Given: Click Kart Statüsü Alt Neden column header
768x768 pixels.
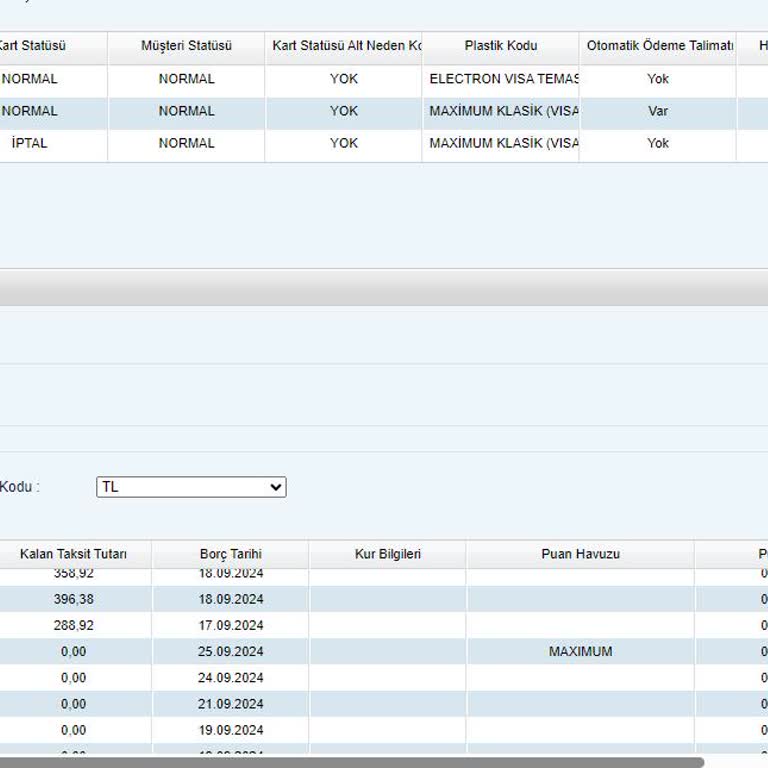Looking at the screenshot, I should [x=343, y=46].
